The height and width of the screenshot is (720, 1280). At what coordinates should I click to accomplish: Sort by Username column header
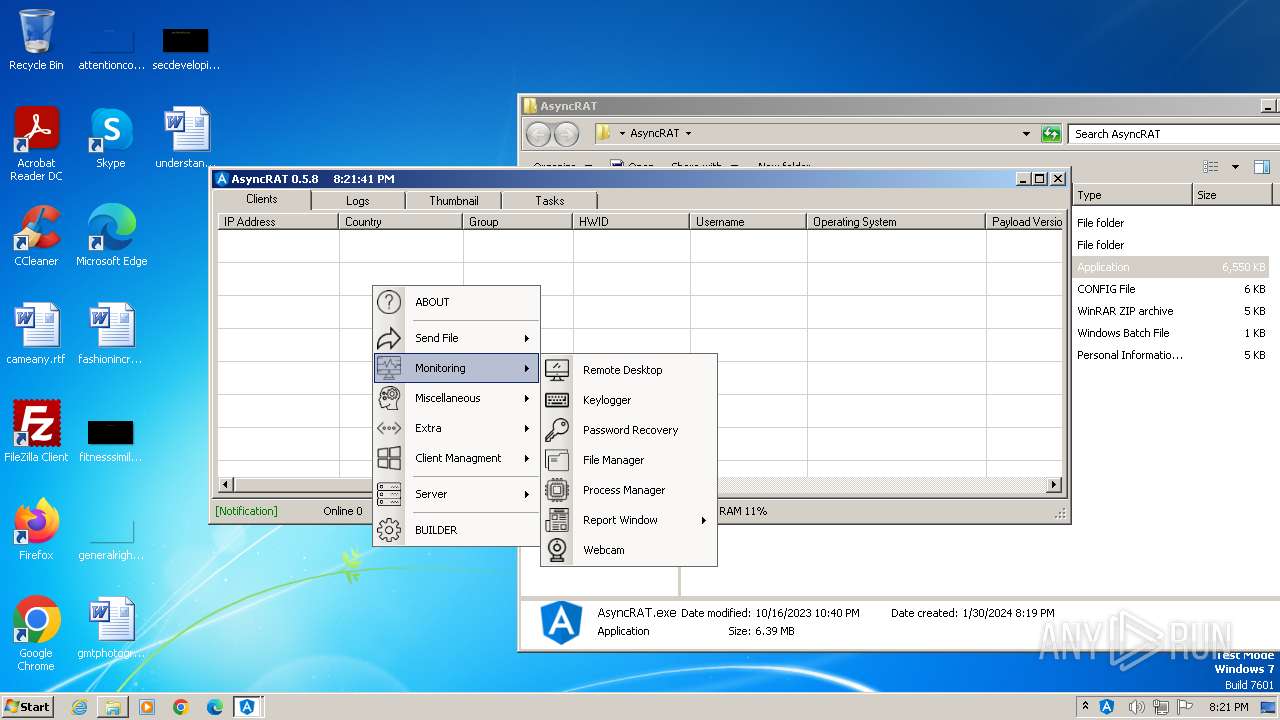[748, 222]
